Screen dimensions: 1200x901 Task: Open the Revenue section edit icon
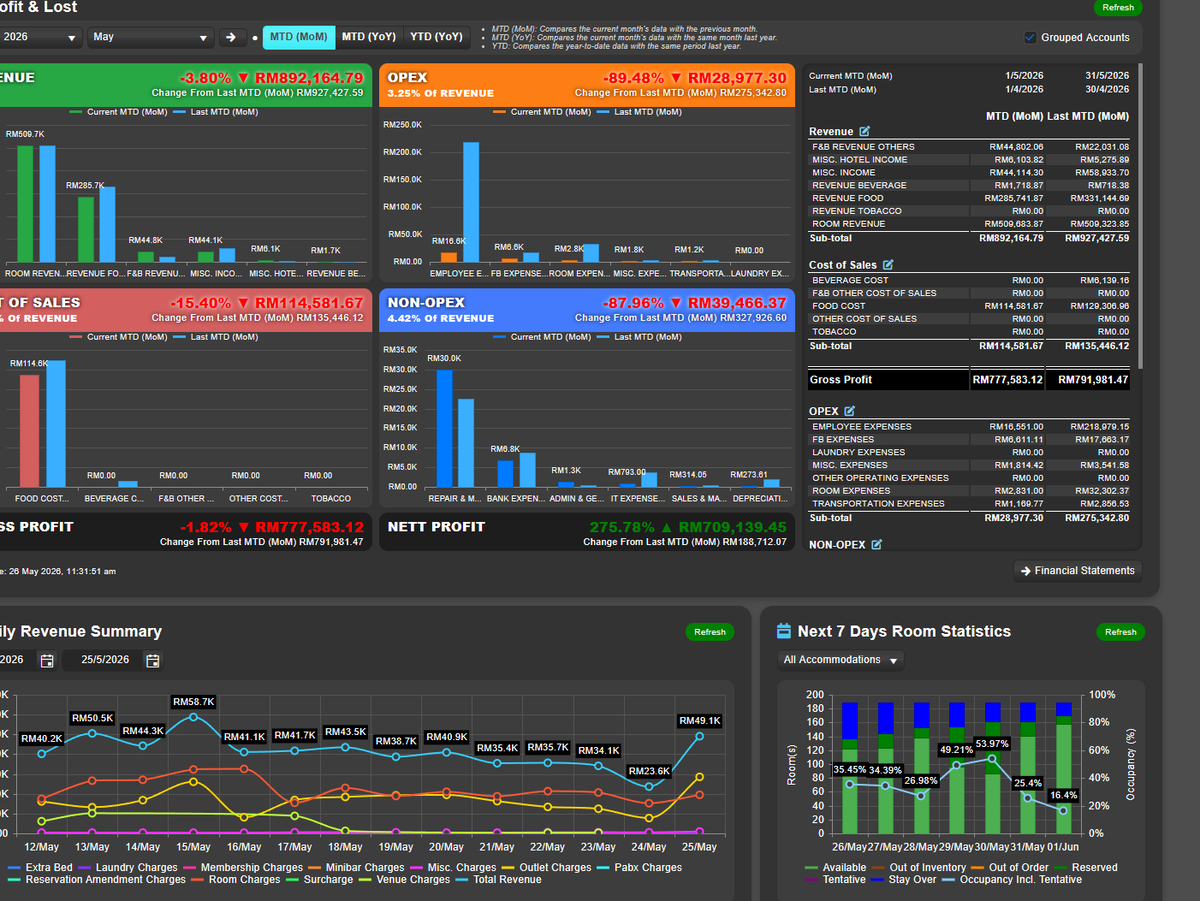pos(865,131)
